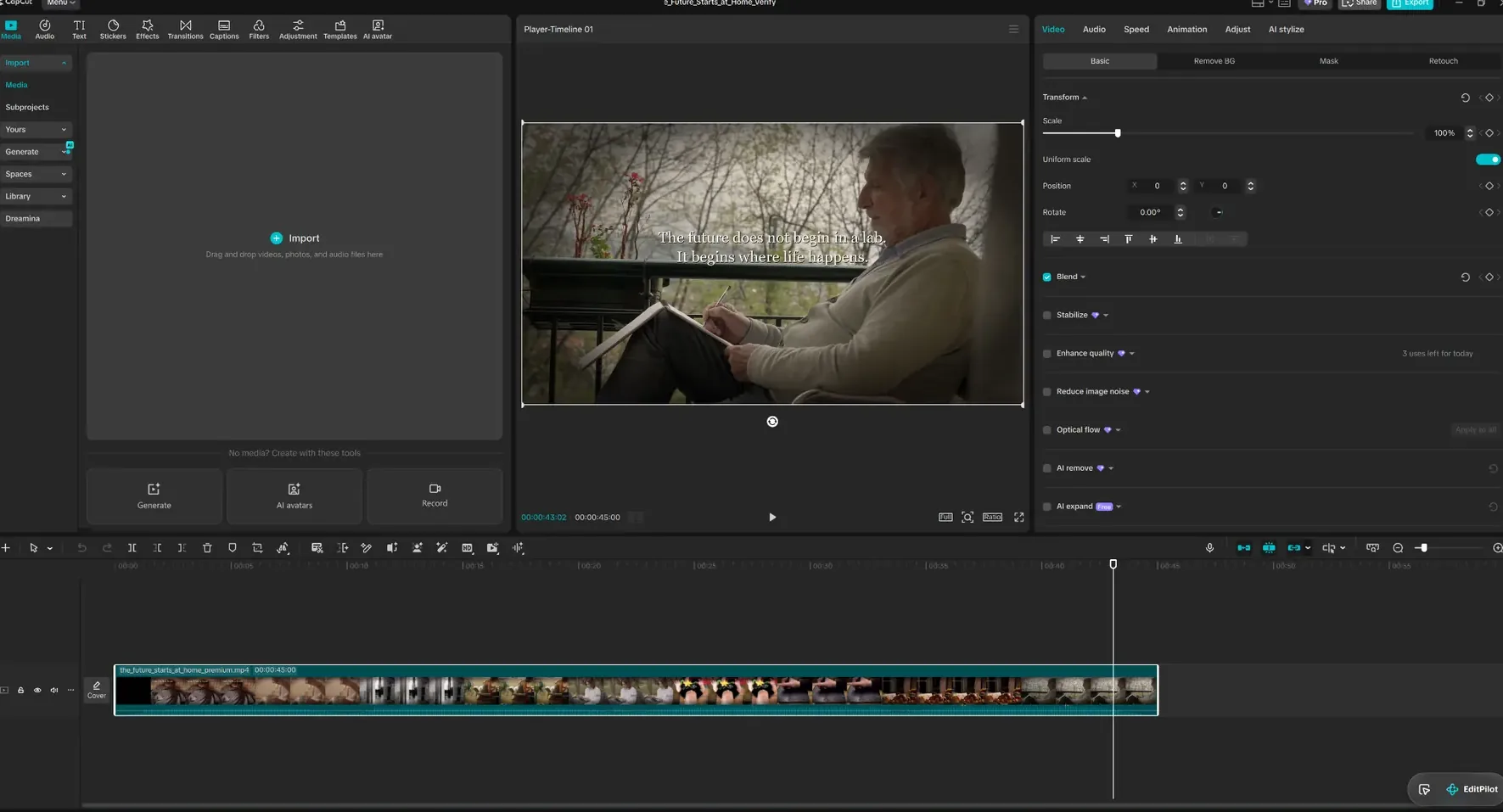Select the Crop tool in timeline toolbar
Screen dimensions: 1503x812
pyautogui.click(x=257, y=548)
